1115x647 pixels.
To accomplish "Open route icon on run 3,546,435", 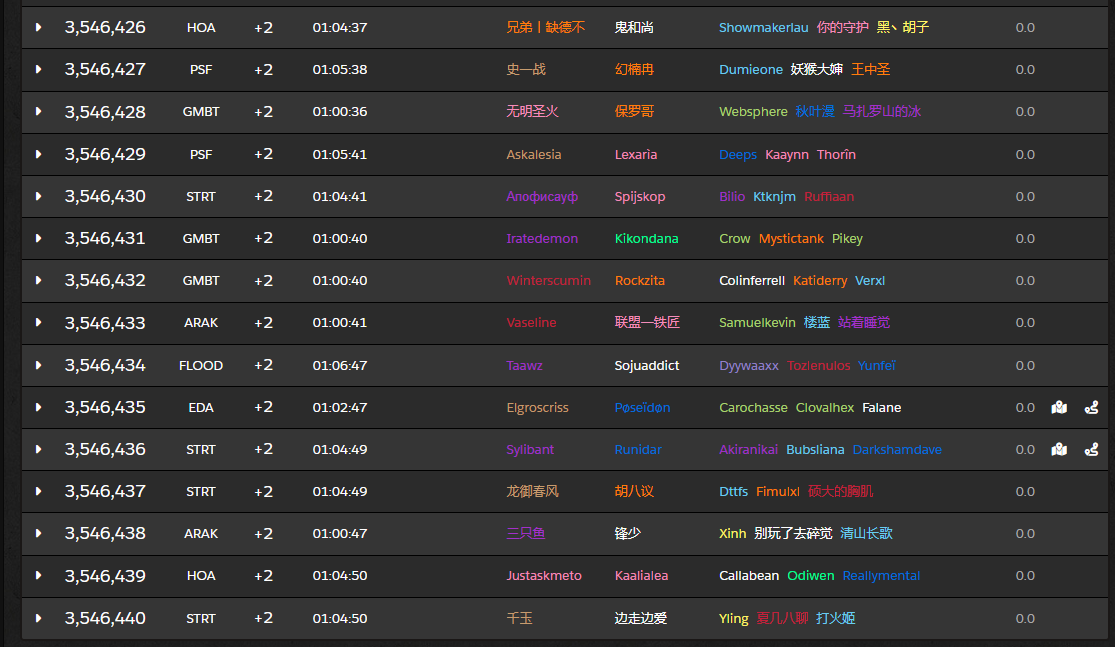I will pos(1092,407).
